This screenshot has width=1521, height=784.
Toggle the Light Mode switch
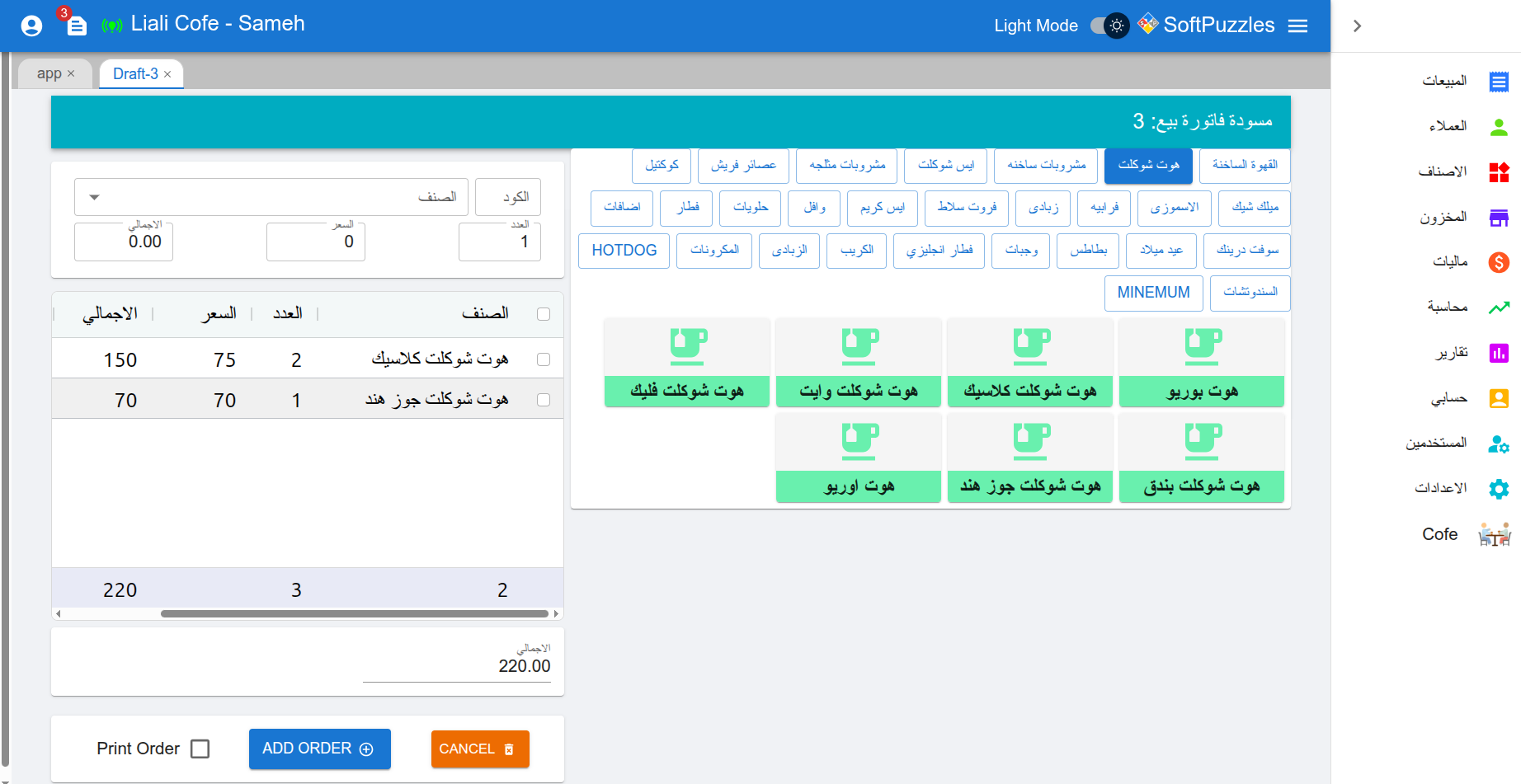(1109, 26)
